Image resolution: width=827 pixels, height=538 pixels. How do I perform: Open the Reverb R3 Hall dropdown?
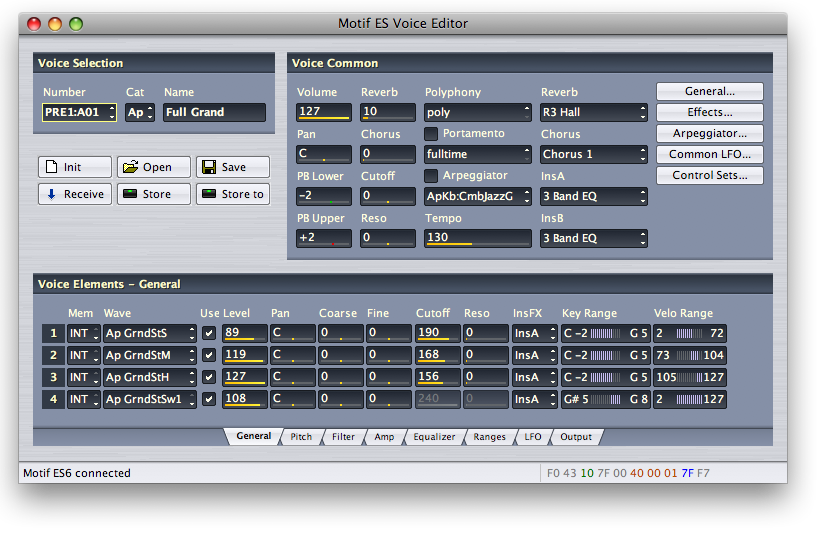pyautogui.click(x=593, y=113)
